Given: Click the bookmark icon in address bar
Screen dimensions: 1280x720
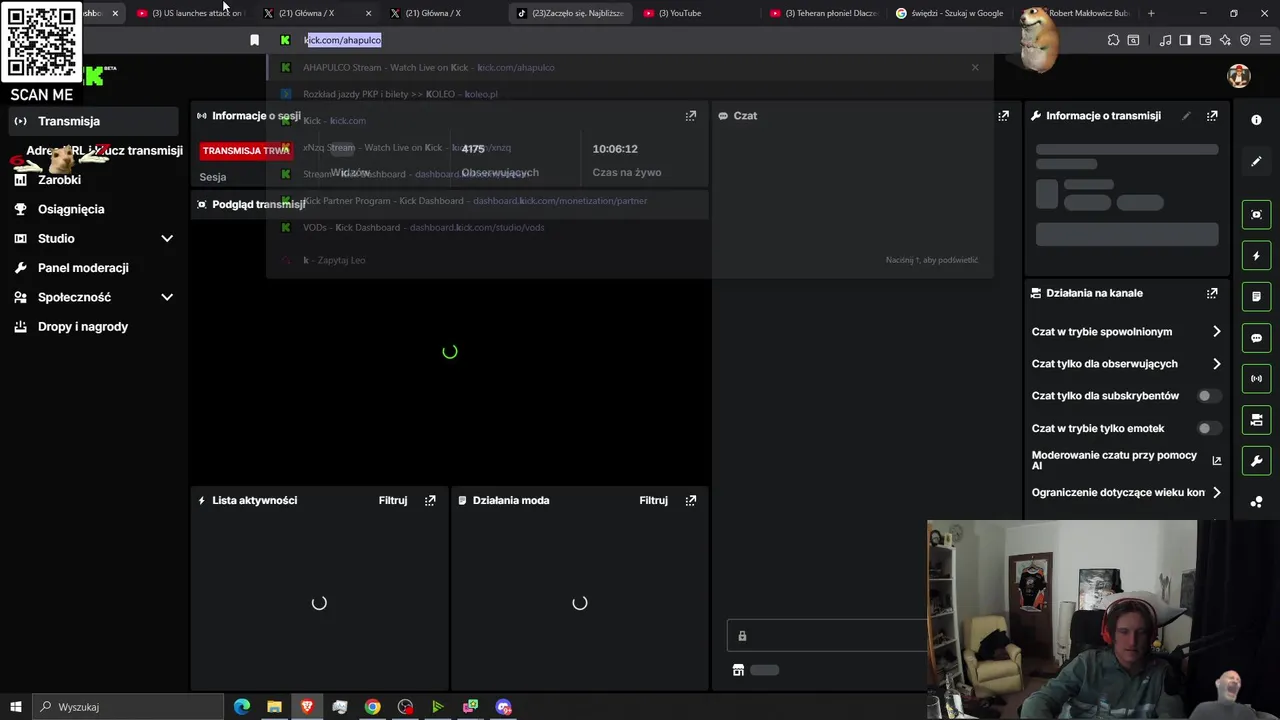Looking at the screenshot, I should [x=254, y=40].
